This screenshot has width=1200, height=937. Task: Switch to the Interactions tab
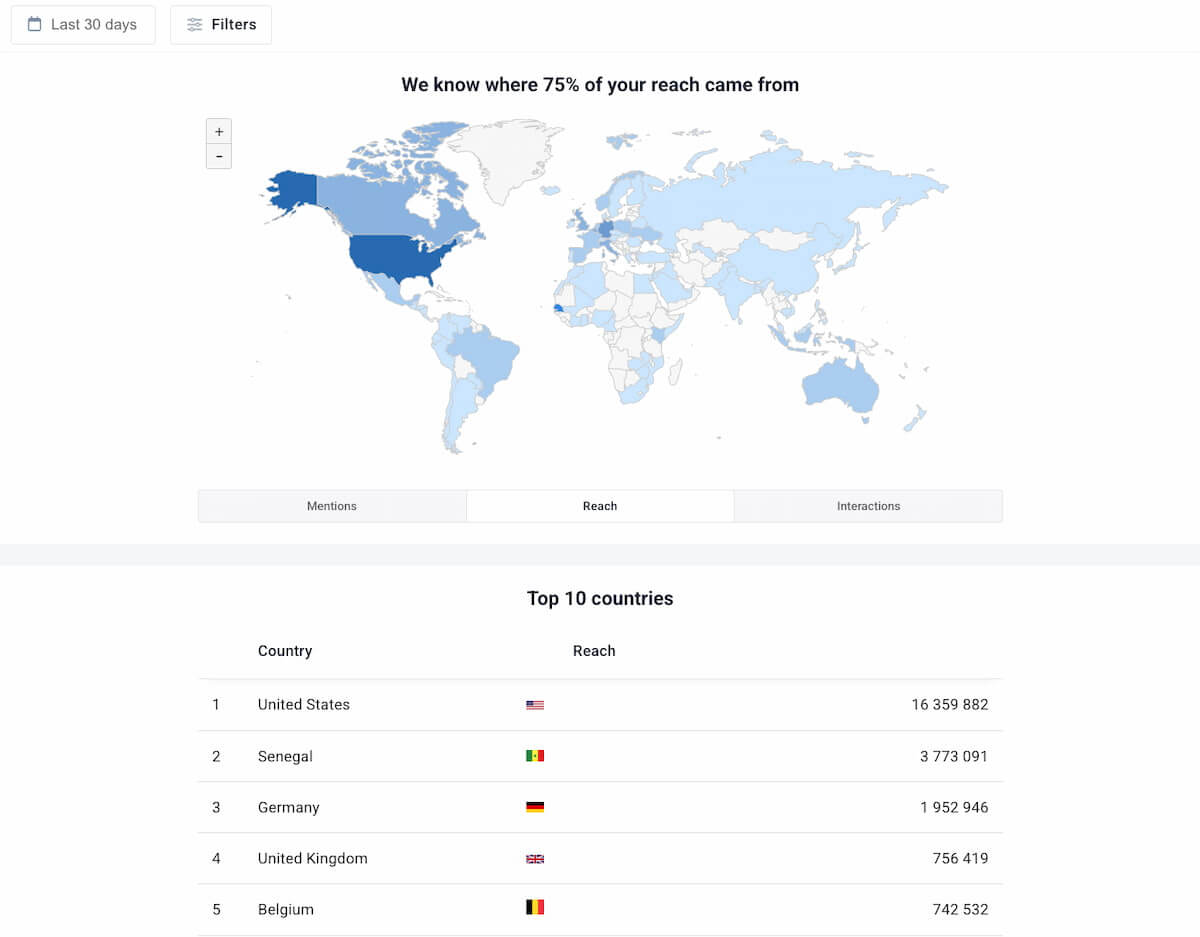coord(867,506)
